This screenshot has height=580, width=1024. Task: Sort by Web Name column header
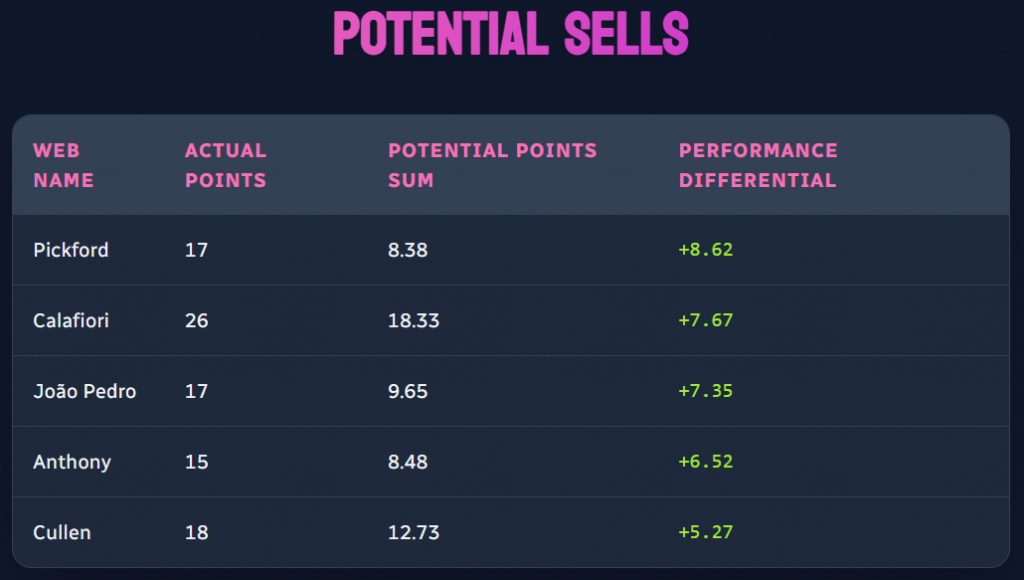point(63,165)
